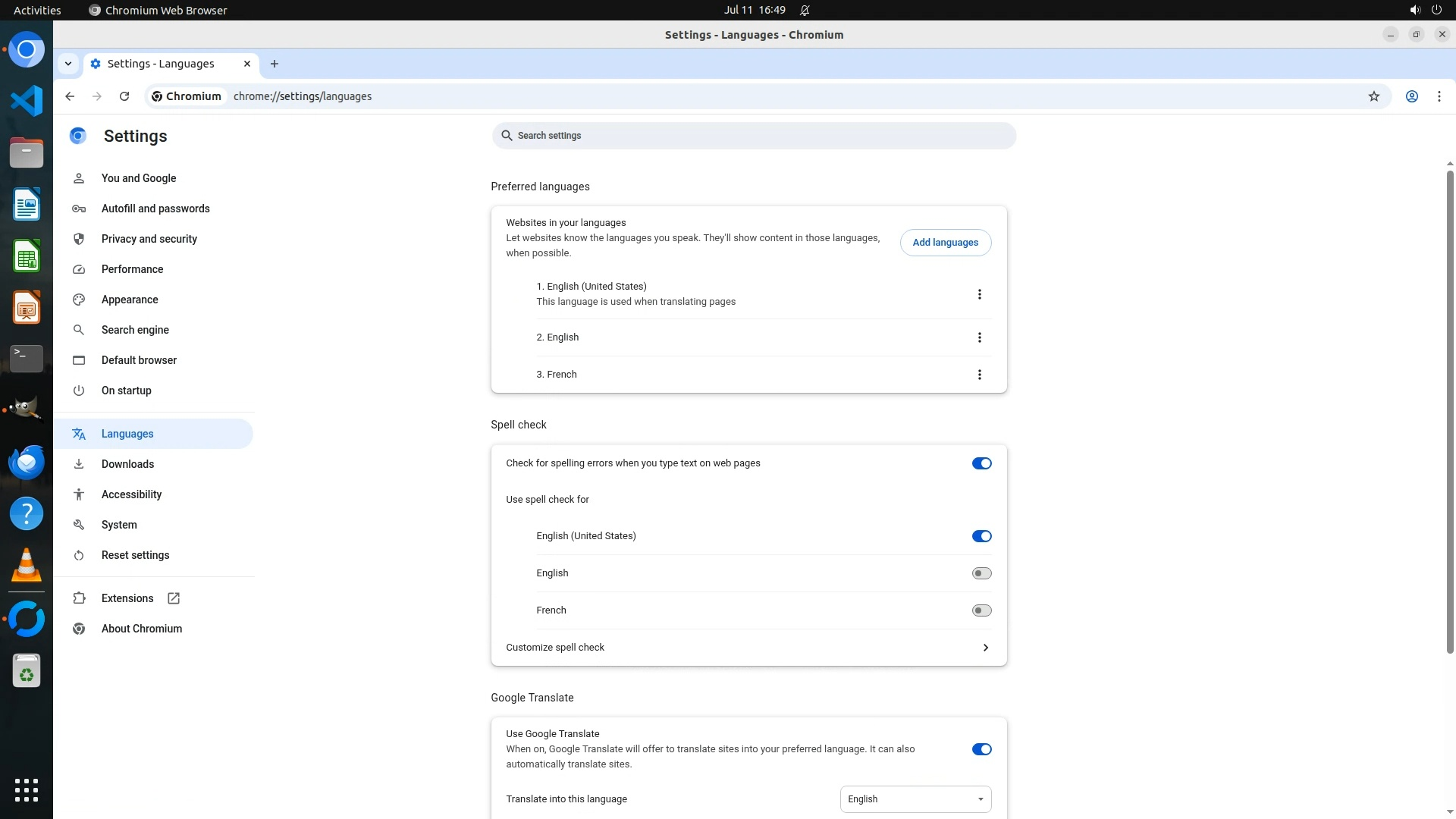Click the back navigation arrow

click(70, 96)
